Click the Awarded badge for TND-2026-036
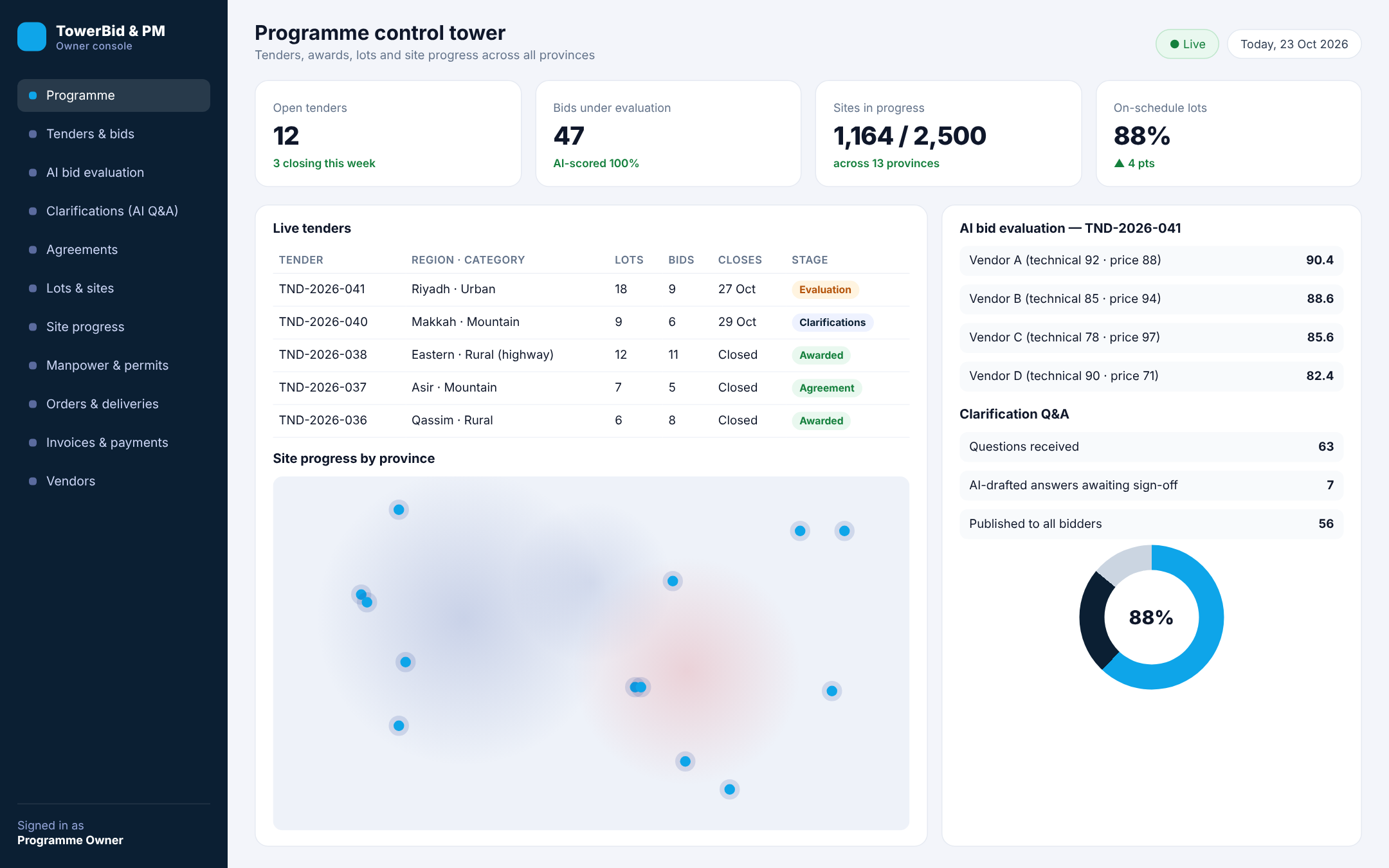This screenshot has height=868, width=1389. pos(821,420)
